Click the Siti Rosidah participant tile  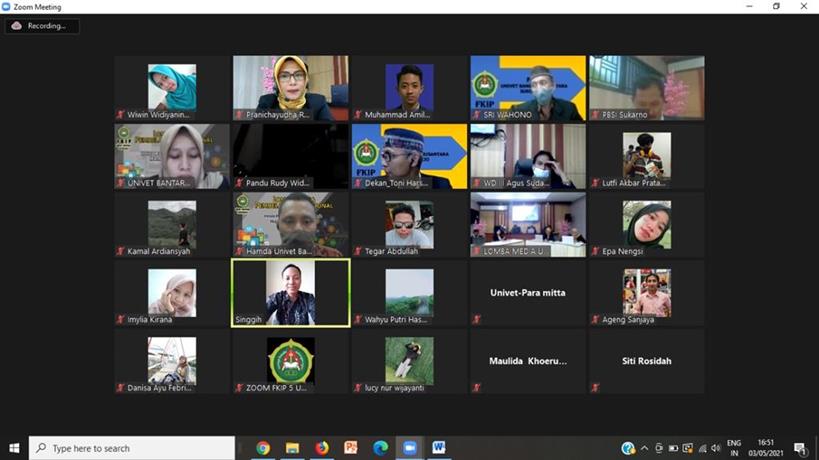pyautogui.click(x=645, y=361)
